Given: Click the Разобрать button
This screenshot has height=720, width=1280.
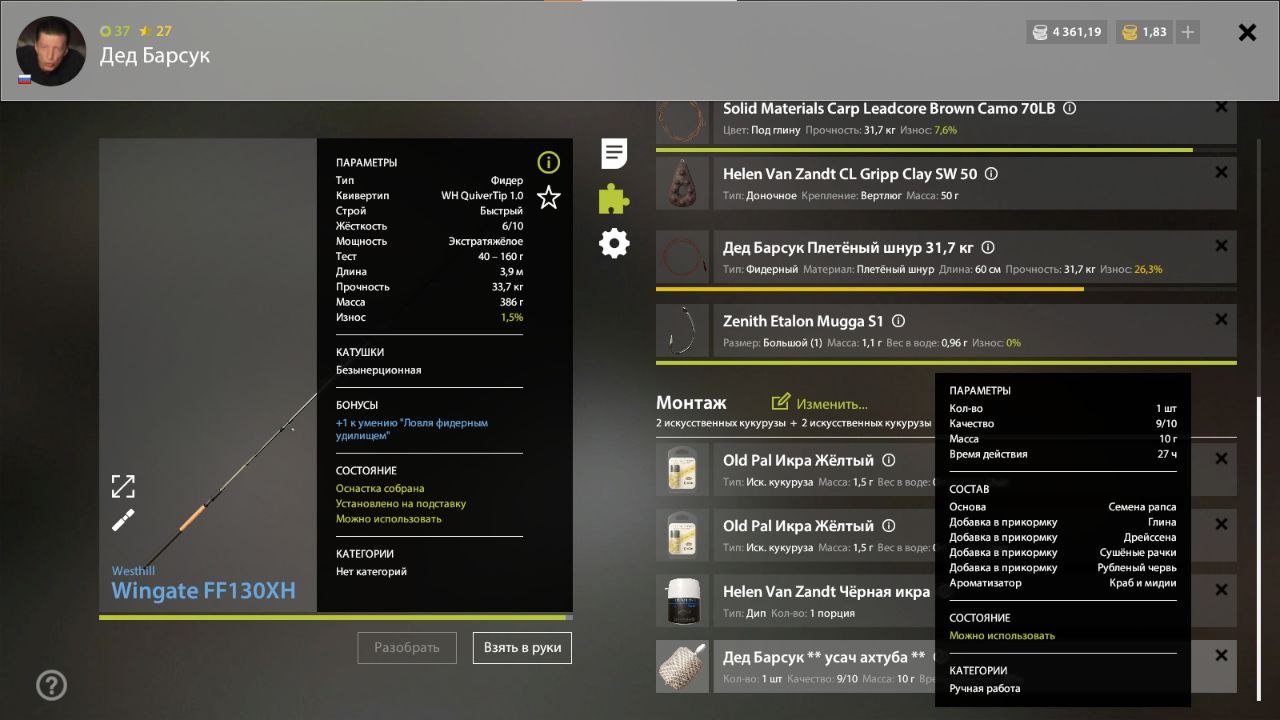Looking at the screenshot, I should click(407, 647).
